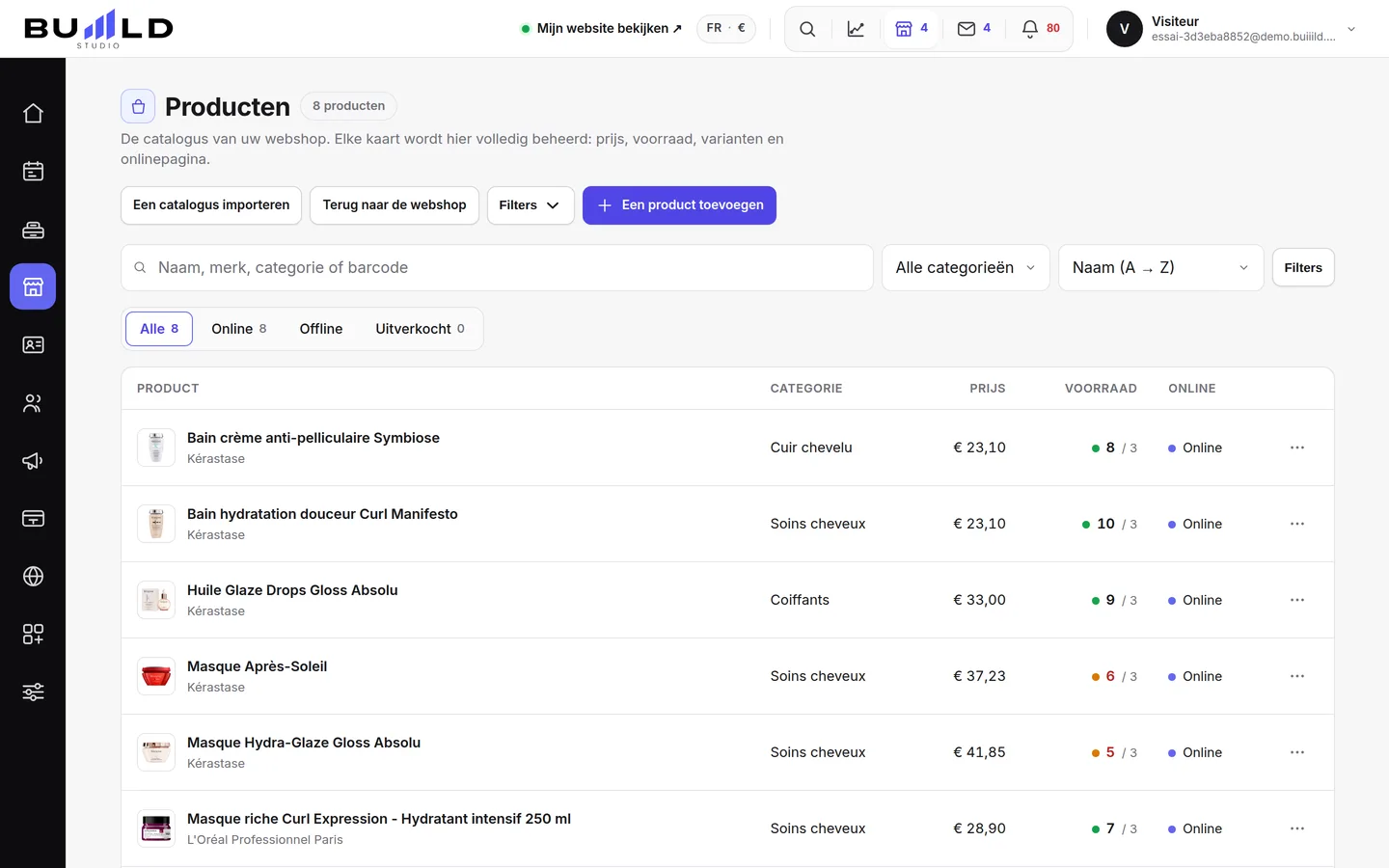Click Terug naar de webshop button
The image size is (1389, 868).
click(x=395, y=205)
